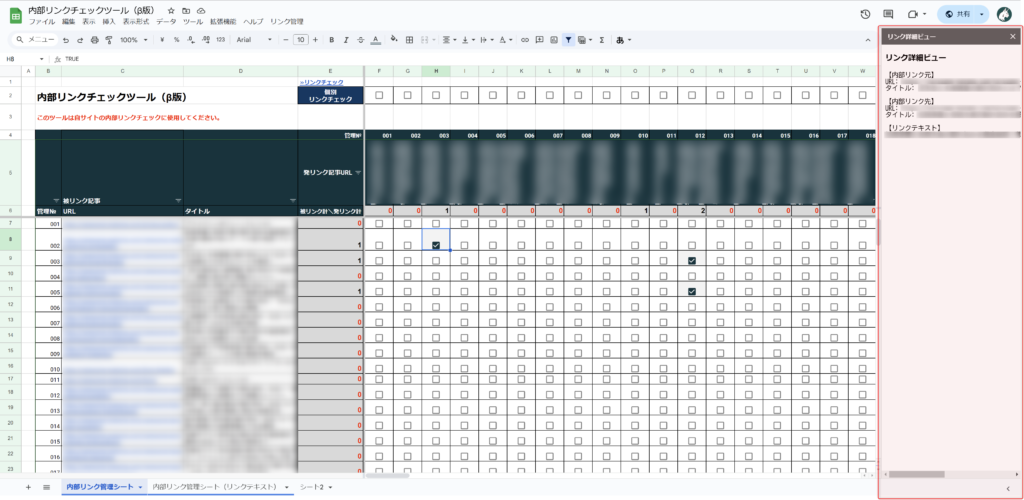Open the dropdown arrow beside 共有
The height and width of the screenshot is (500, 1024).
click(982, 14)
